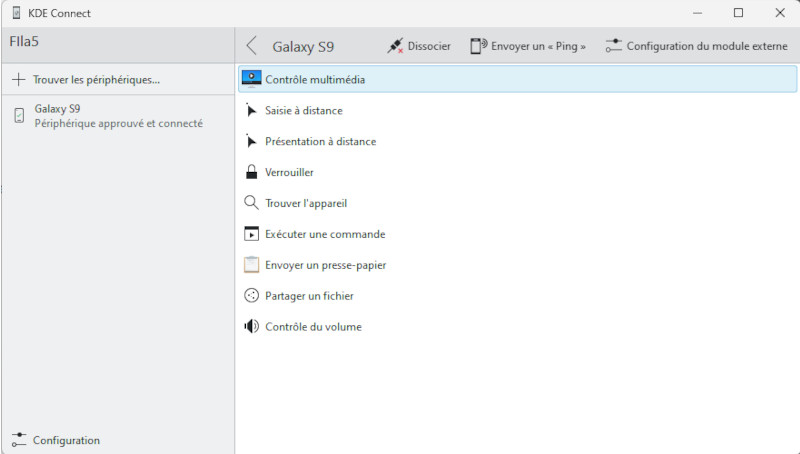Click the clipboard icon for Envoyer un presse-papier
The height and width of the screenshot is (454, 800).
(x=252, y=265)
